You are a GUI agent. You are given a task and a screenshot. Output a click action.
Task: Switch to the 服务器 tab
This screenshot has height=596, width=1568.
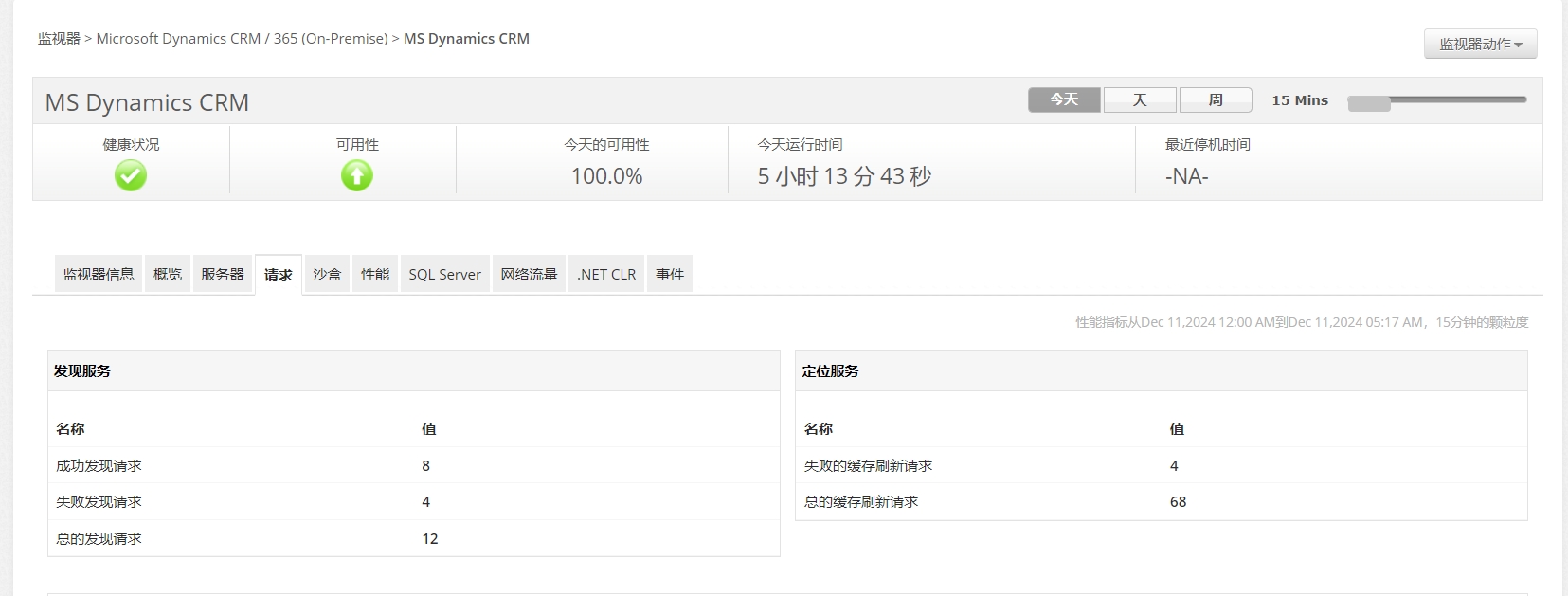tap(223, 274)
